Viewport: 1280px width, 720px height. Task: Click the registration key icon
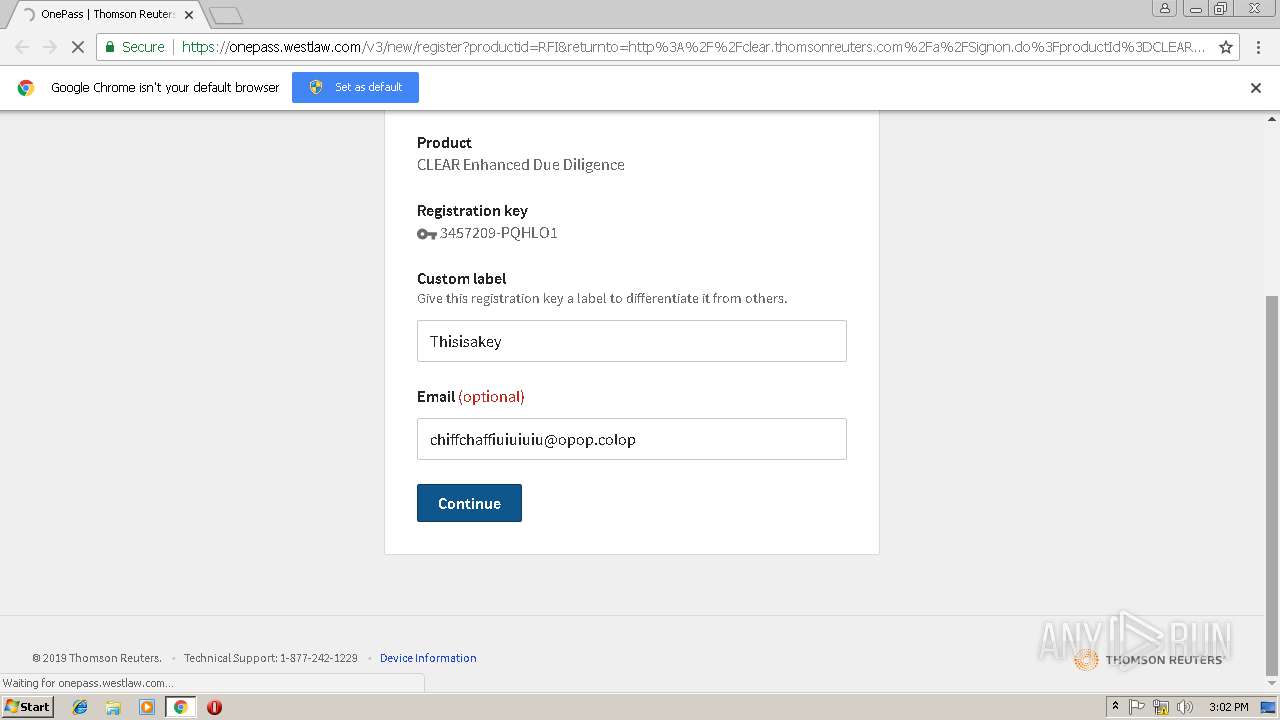[x=426, y=234]
